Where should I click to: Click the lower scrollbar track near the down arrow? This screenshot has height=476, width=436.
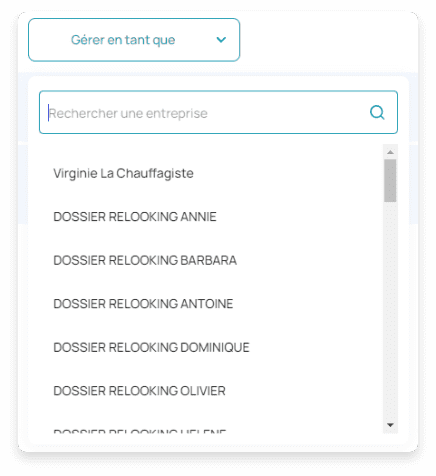point(390,408)
